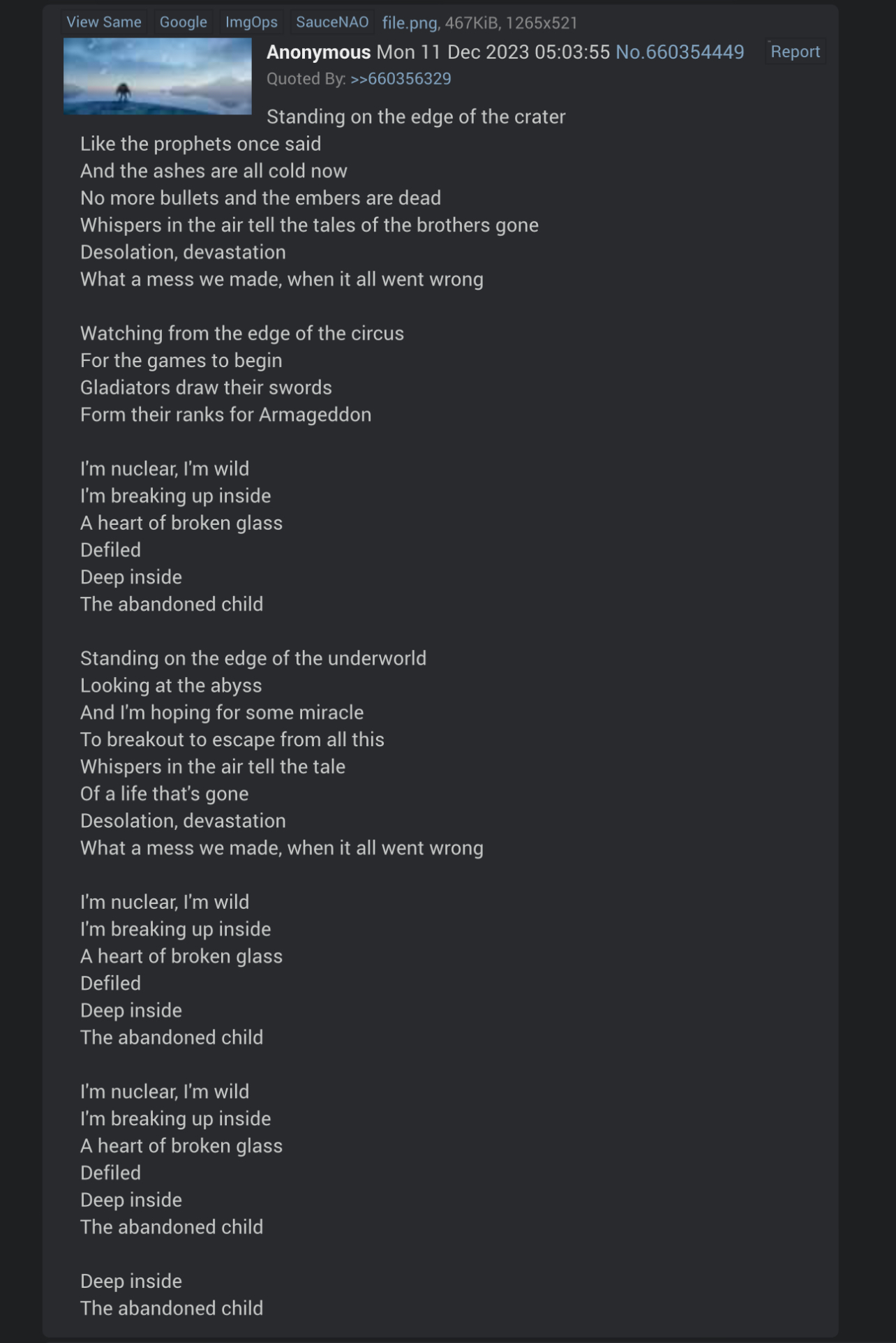Follow the >>660356329 quote link
This screenshot has width=896, height=1343.
click(x=401, y=79)
